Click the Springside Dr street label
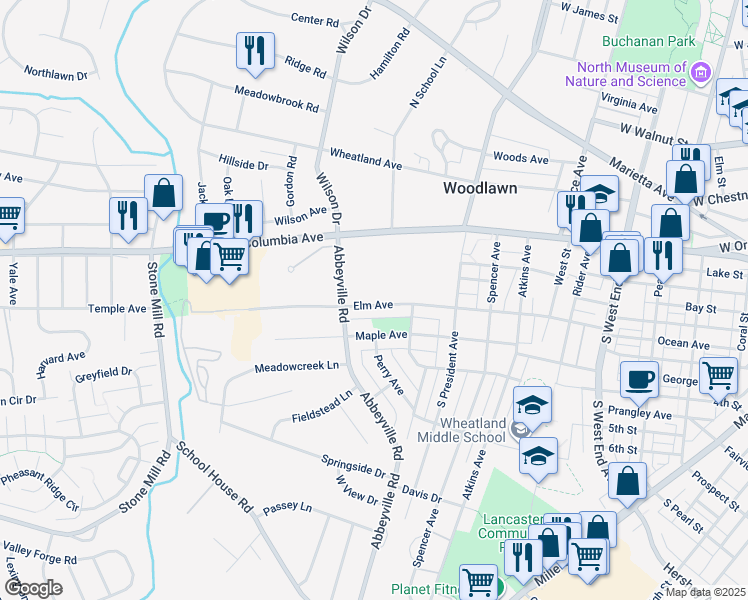 pos(353,466)
